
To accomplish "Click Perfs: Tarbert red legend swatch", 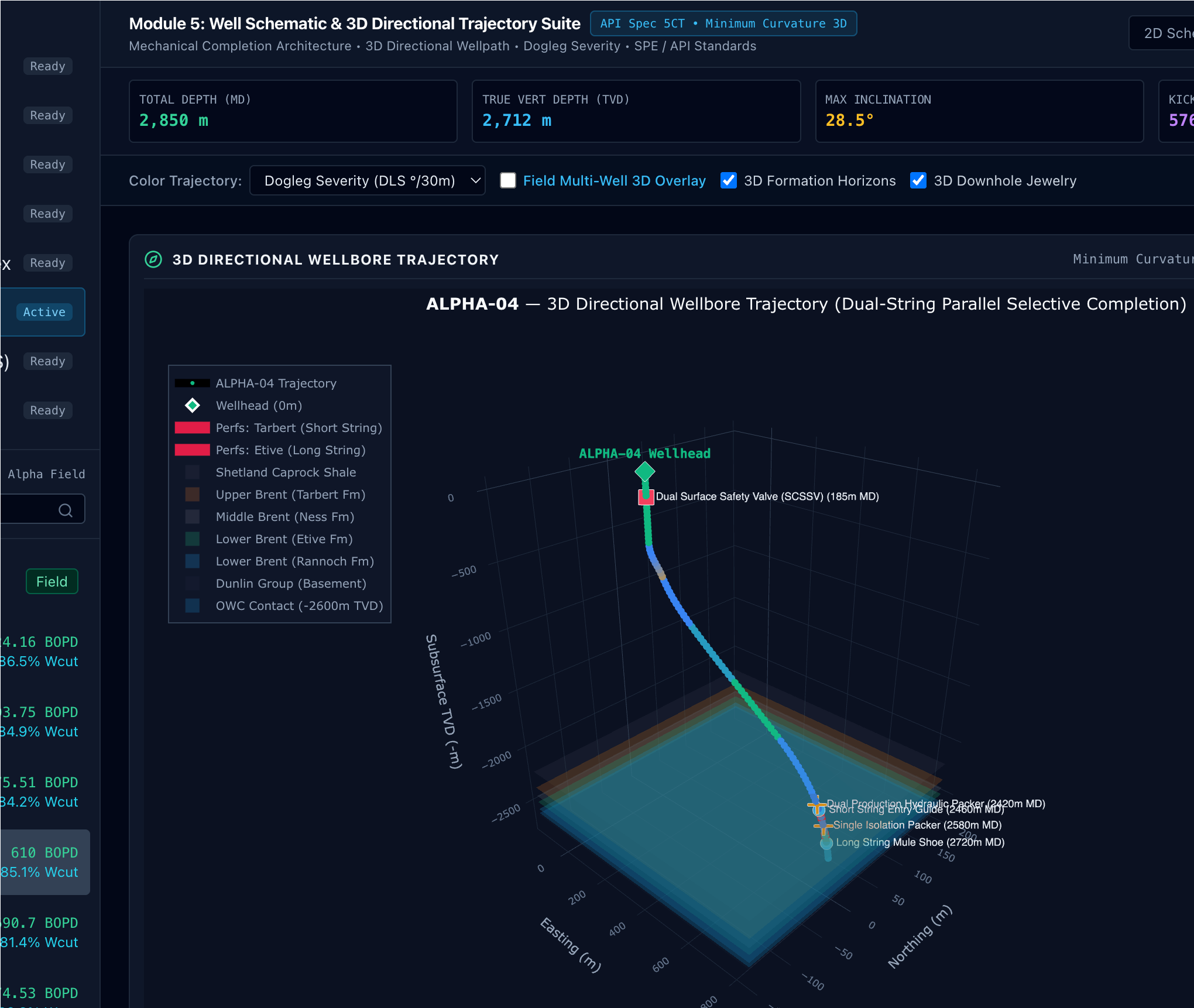I will pyautogui.click(x=193, y=428).
